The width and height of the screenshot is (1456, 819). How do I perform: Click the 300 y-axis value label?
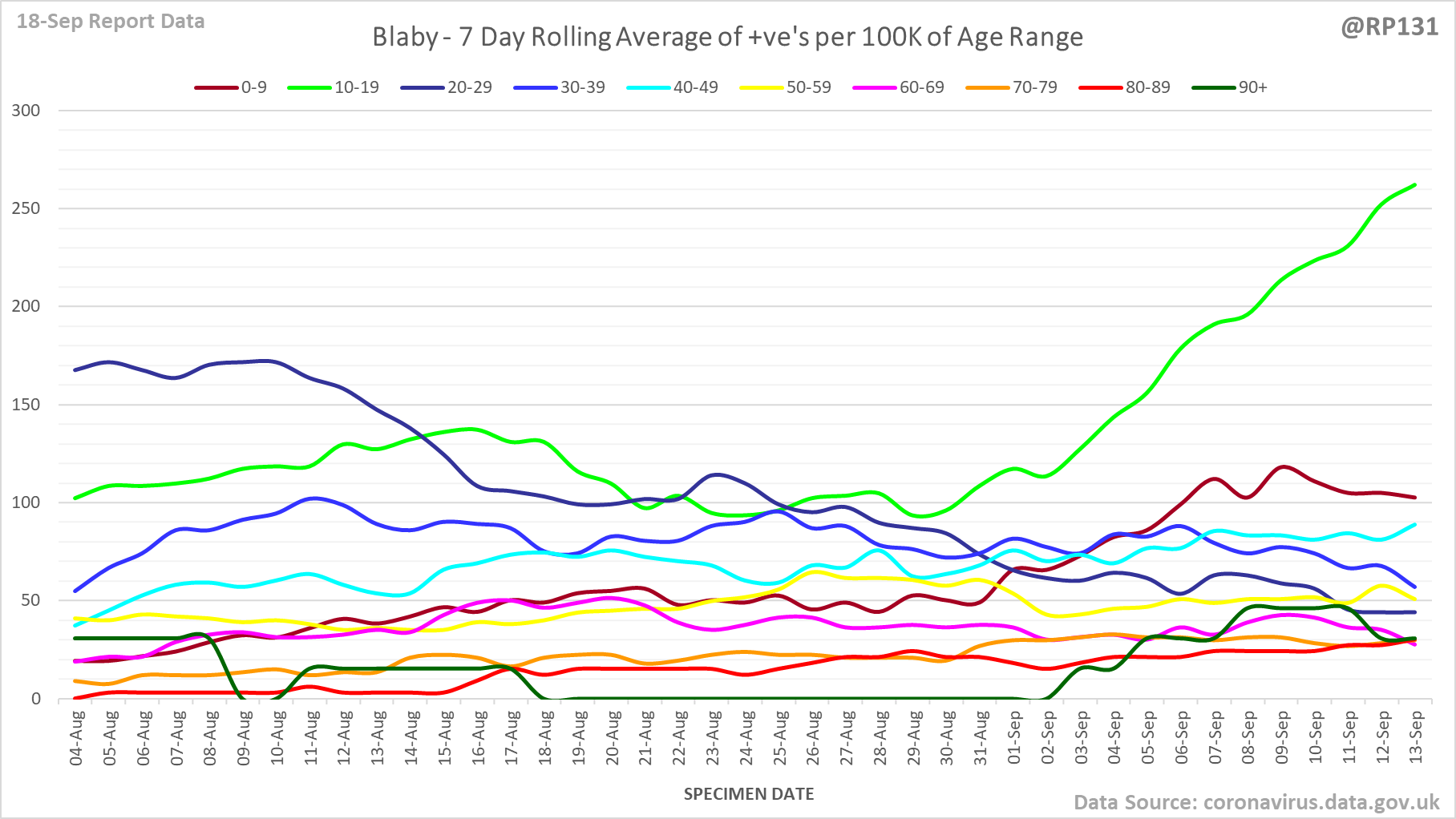tap(26, 111)
